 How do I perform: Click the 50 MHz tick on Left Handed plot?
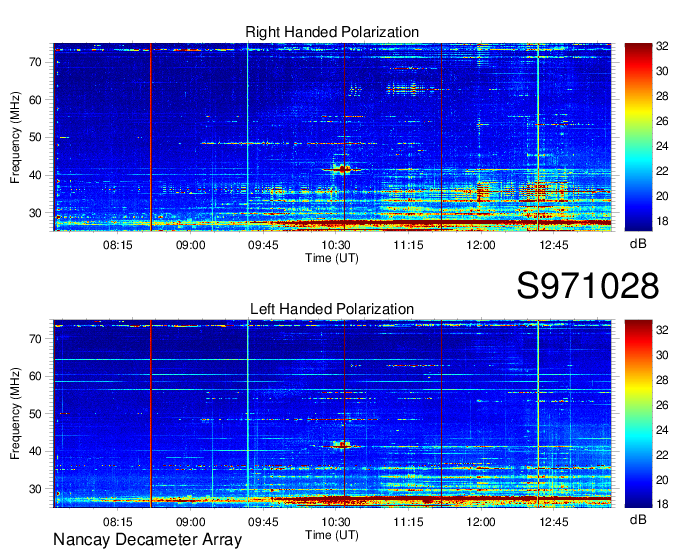click(x=35, y=414)
